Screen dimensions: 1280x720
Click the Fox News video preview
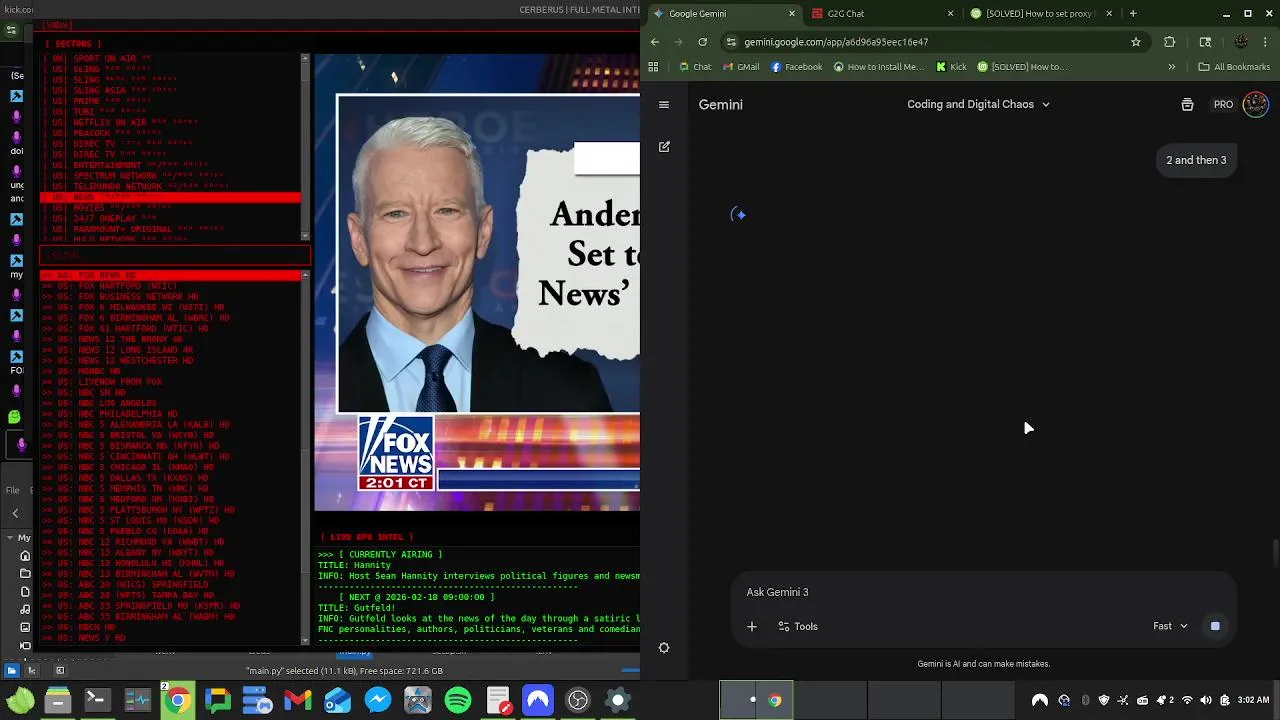coord(477,282)
